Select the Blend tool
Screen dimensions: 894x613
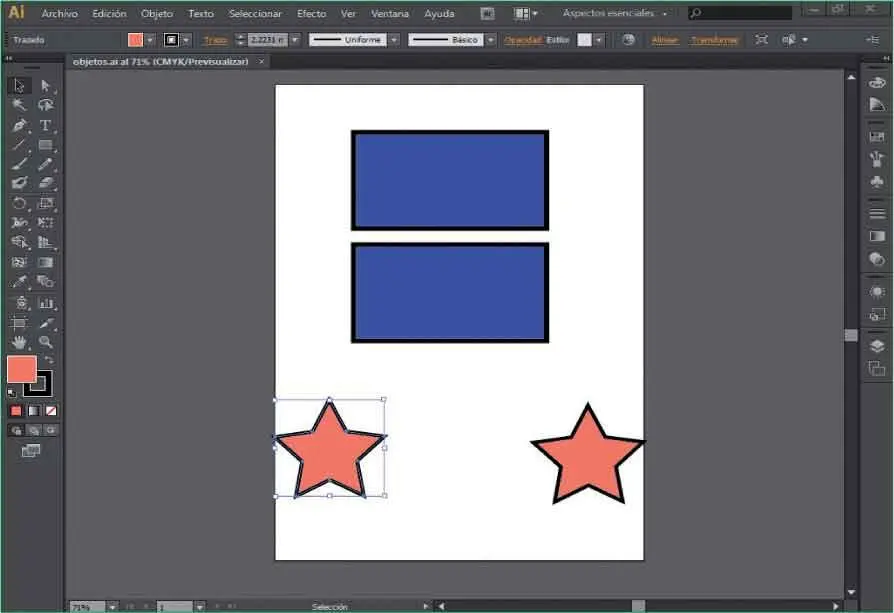tap(46, 282)
